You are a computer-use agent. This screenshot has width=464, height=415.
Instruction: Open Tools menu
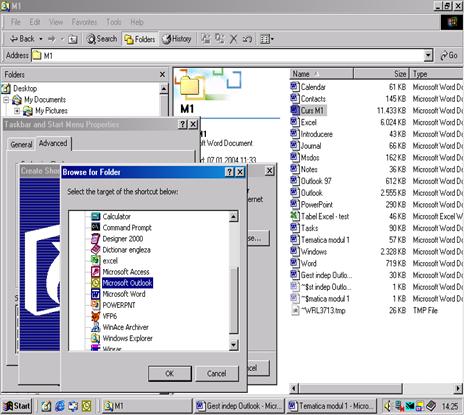(114, 22)
